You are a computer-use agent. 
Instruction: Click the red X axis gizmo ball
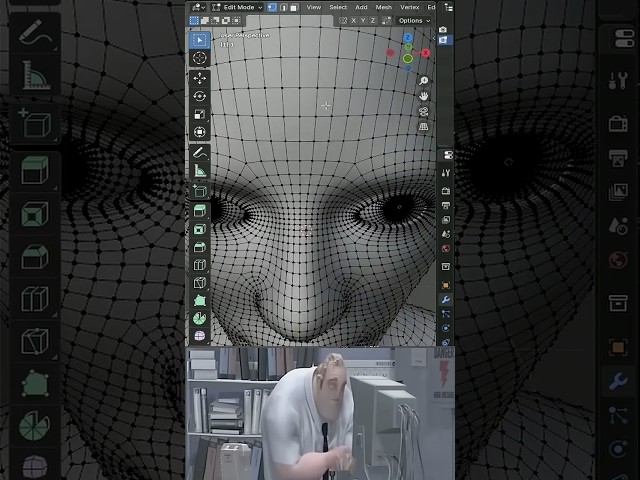426,53
